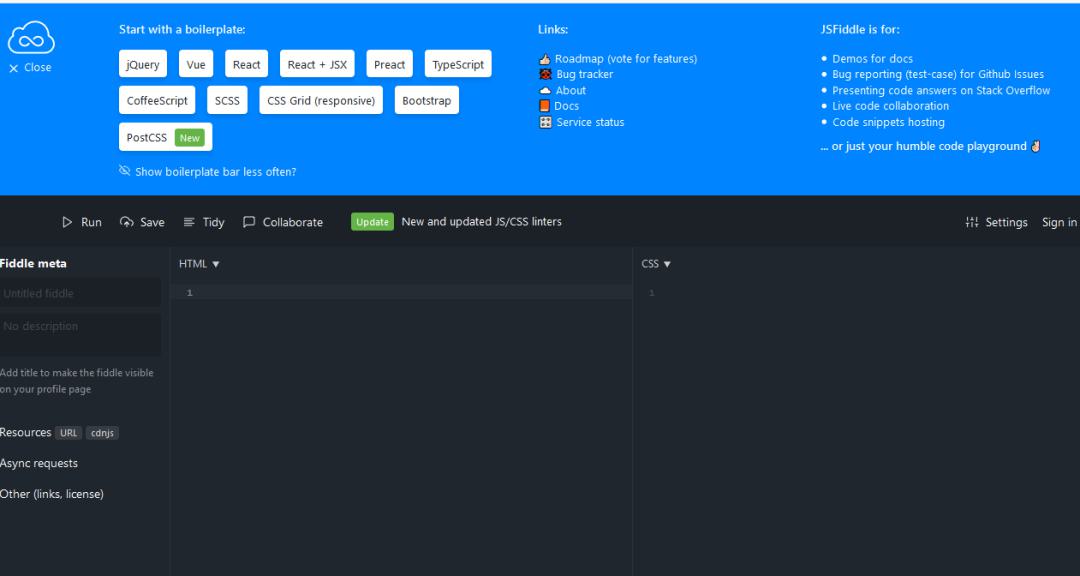Start a CoffeeScript boilerplate
1080x576 pixels.
(x=157, y=101)
